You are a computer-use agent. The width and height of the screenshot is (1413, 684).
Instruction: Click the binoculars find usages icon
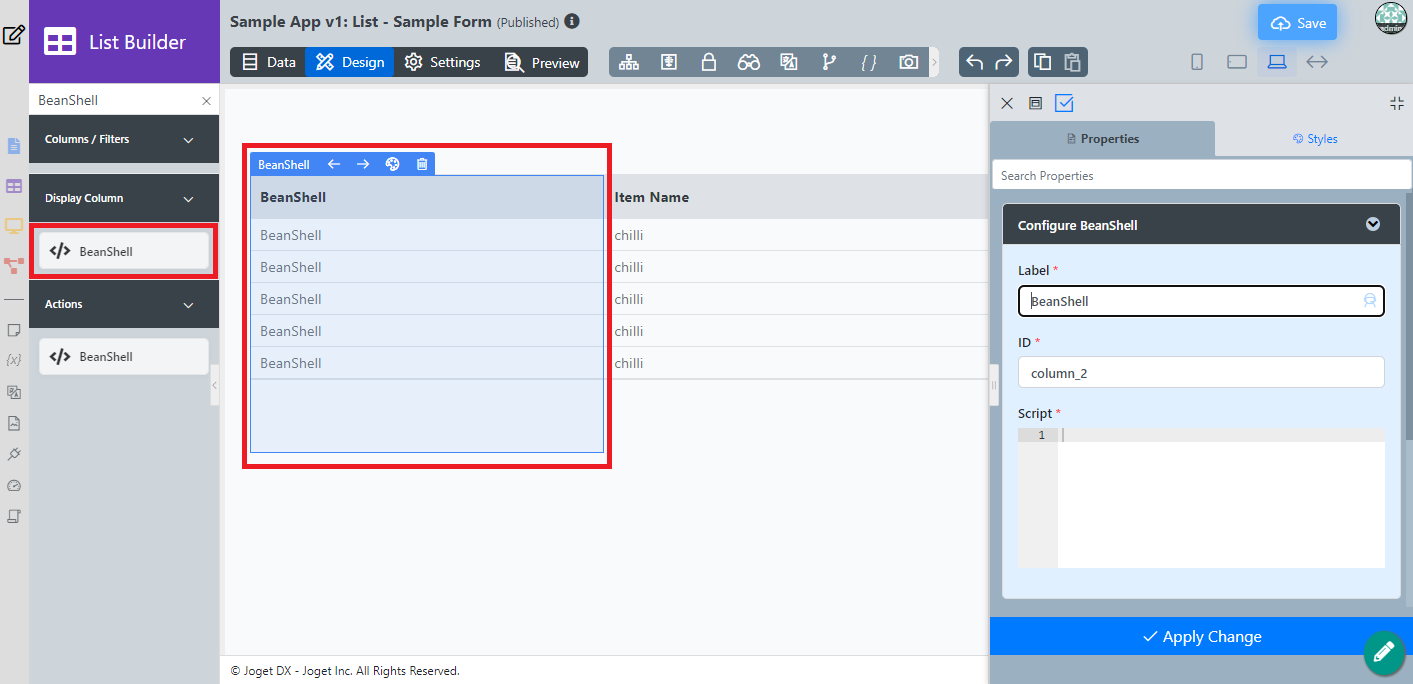point(749,62)
